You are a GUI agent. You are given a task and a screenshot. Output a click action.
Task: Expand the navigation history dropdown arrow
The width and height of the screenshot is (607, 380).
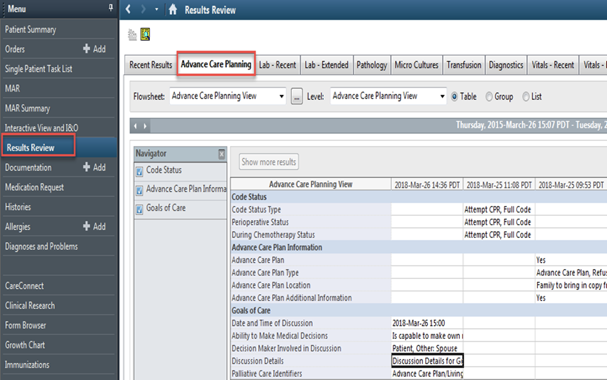tap(156, 9)
